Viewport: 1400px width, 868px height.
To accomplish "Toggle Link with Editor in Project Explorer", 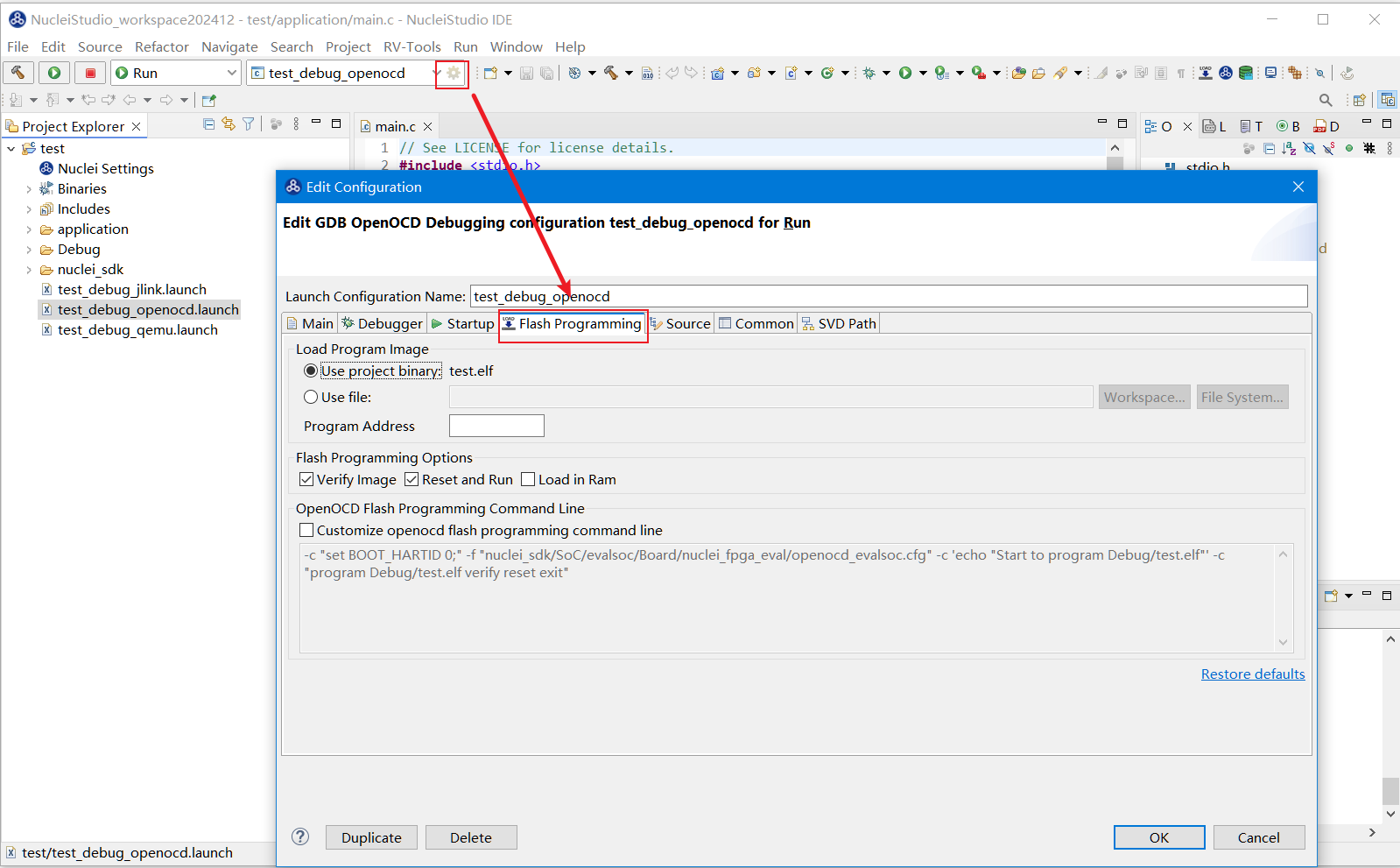I will point(229,124).
